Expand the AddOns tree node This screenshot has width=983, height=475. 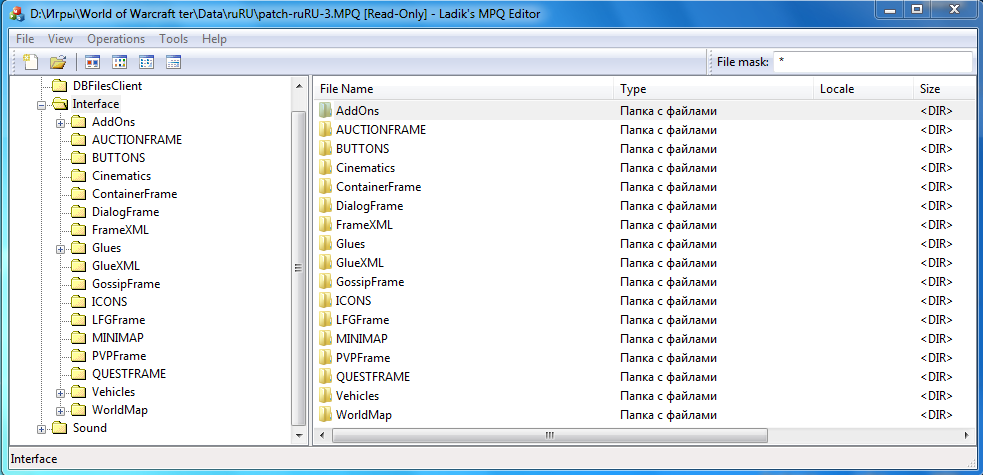point(61,123)
